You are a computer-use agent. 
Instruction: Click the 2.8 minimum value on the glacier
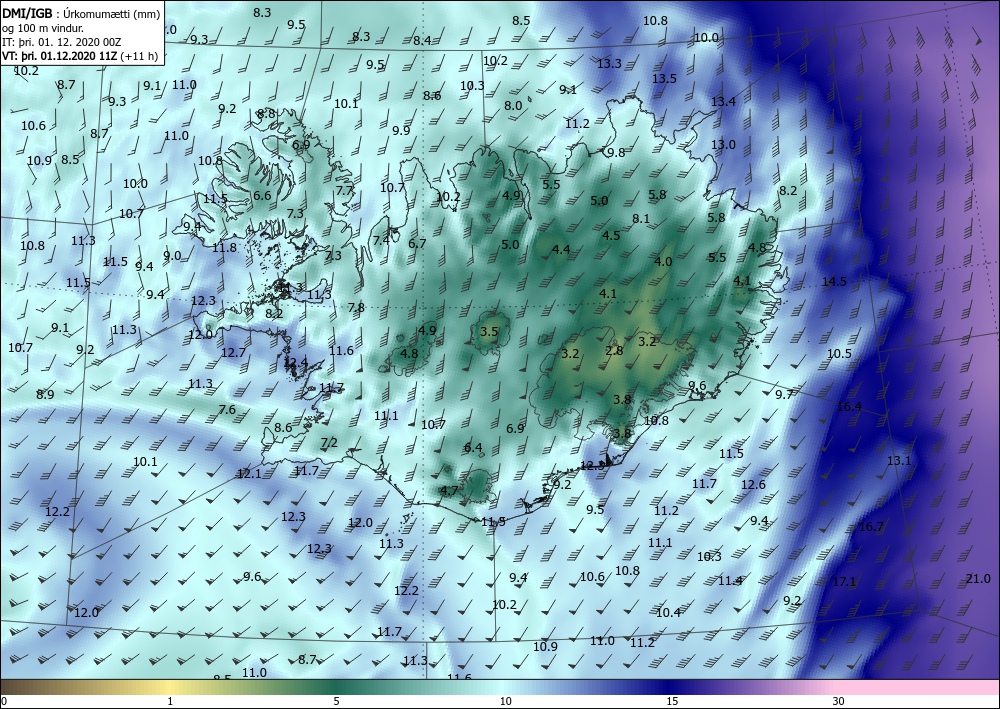[614, 351]
